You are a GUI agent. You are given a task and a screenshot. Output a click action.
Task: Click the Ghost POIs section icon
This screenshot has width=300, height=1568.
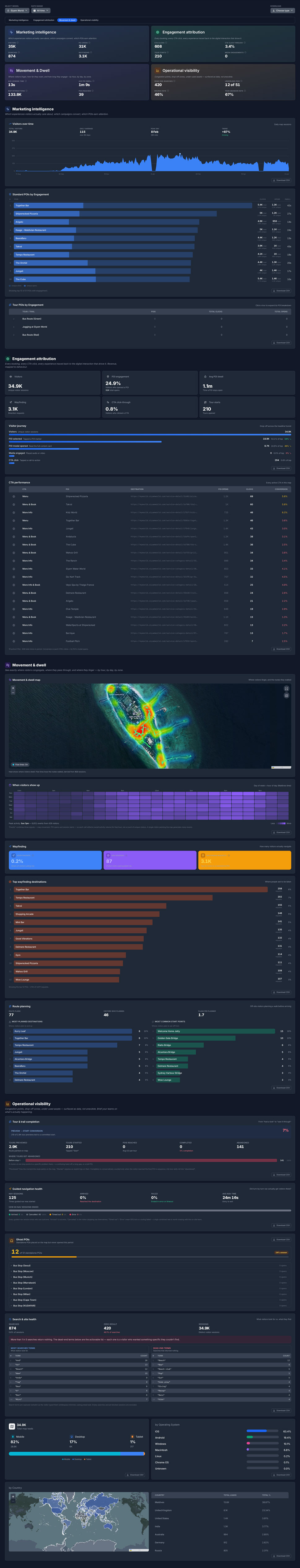12,1240
